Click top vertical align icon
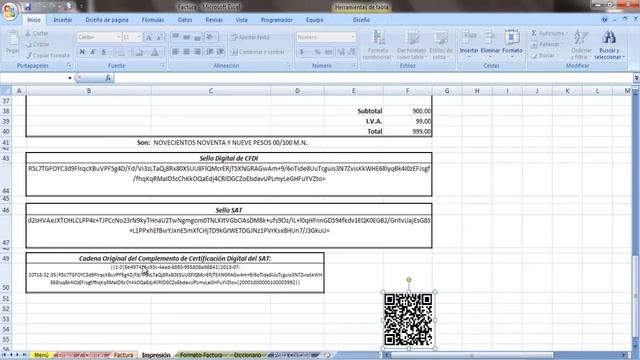Image resolution: width=640 pixels, height=360 pixels. click(176, 37)
